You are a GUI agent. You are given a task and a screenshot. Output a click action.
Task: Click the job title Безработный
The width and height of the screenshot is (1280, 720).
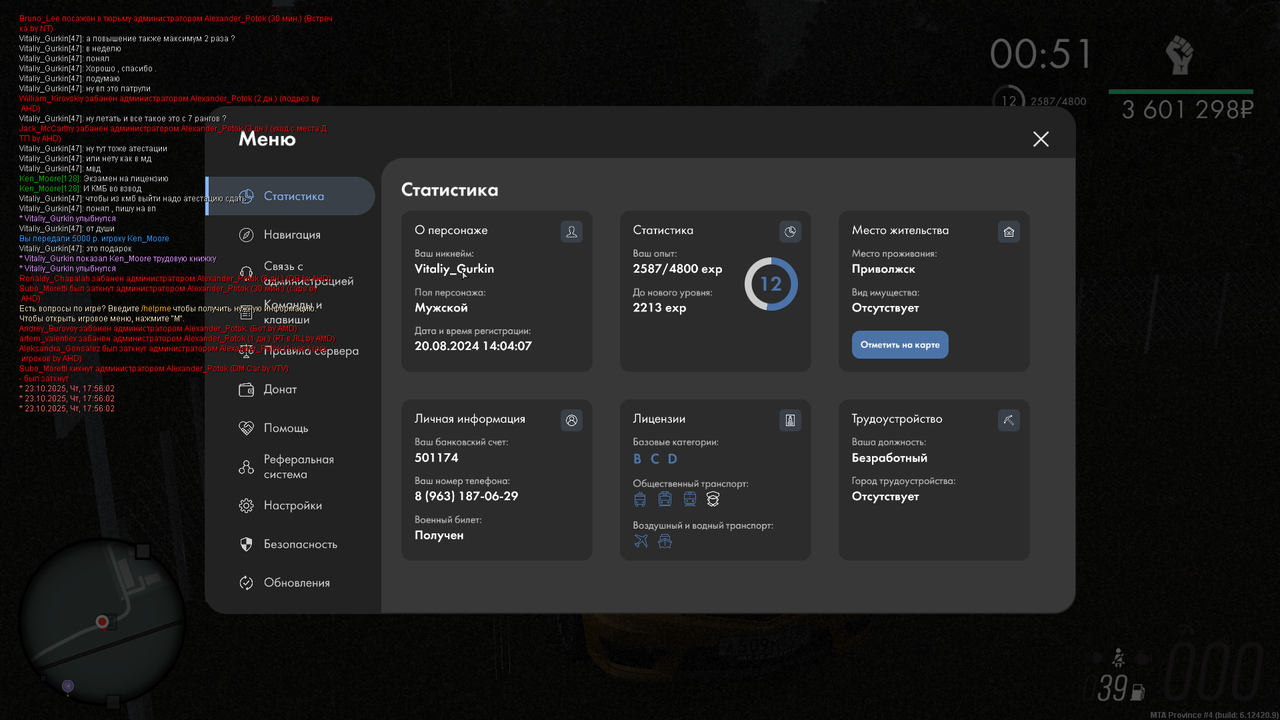click(889, 458)
